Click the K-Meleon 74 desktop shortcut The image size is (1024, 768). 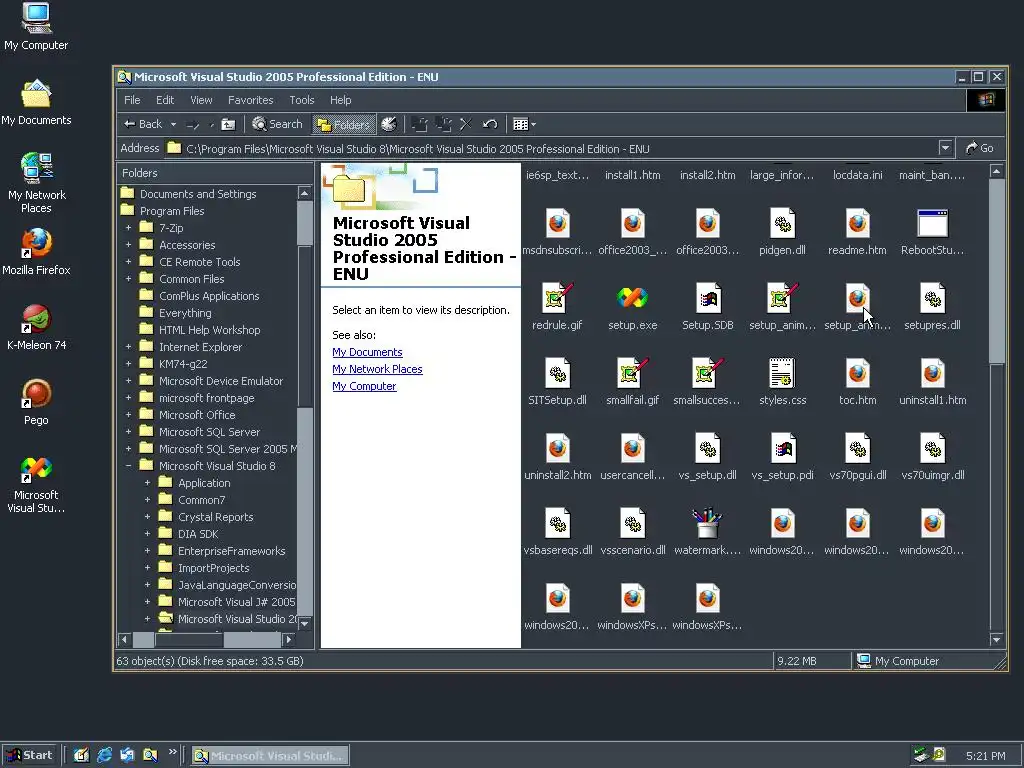click(x=36, y=327)
